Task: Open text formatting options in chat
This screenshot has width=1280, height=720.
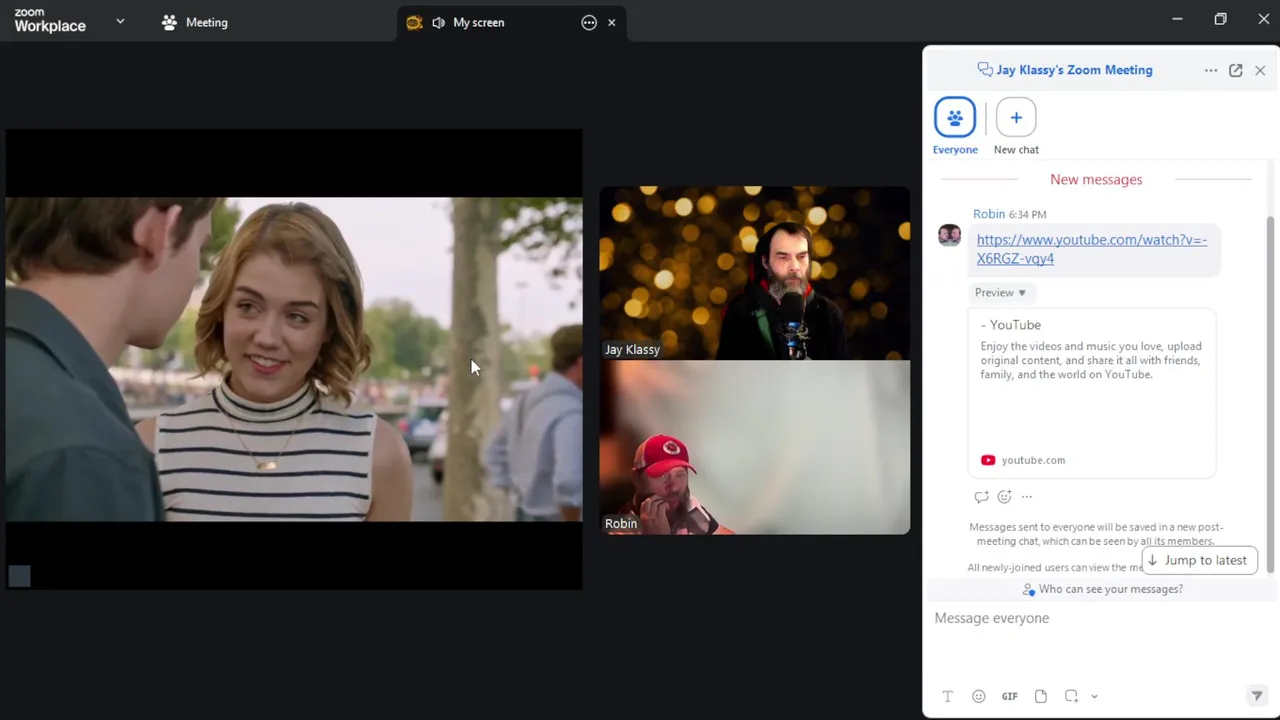Action: [x=948, y=696]
